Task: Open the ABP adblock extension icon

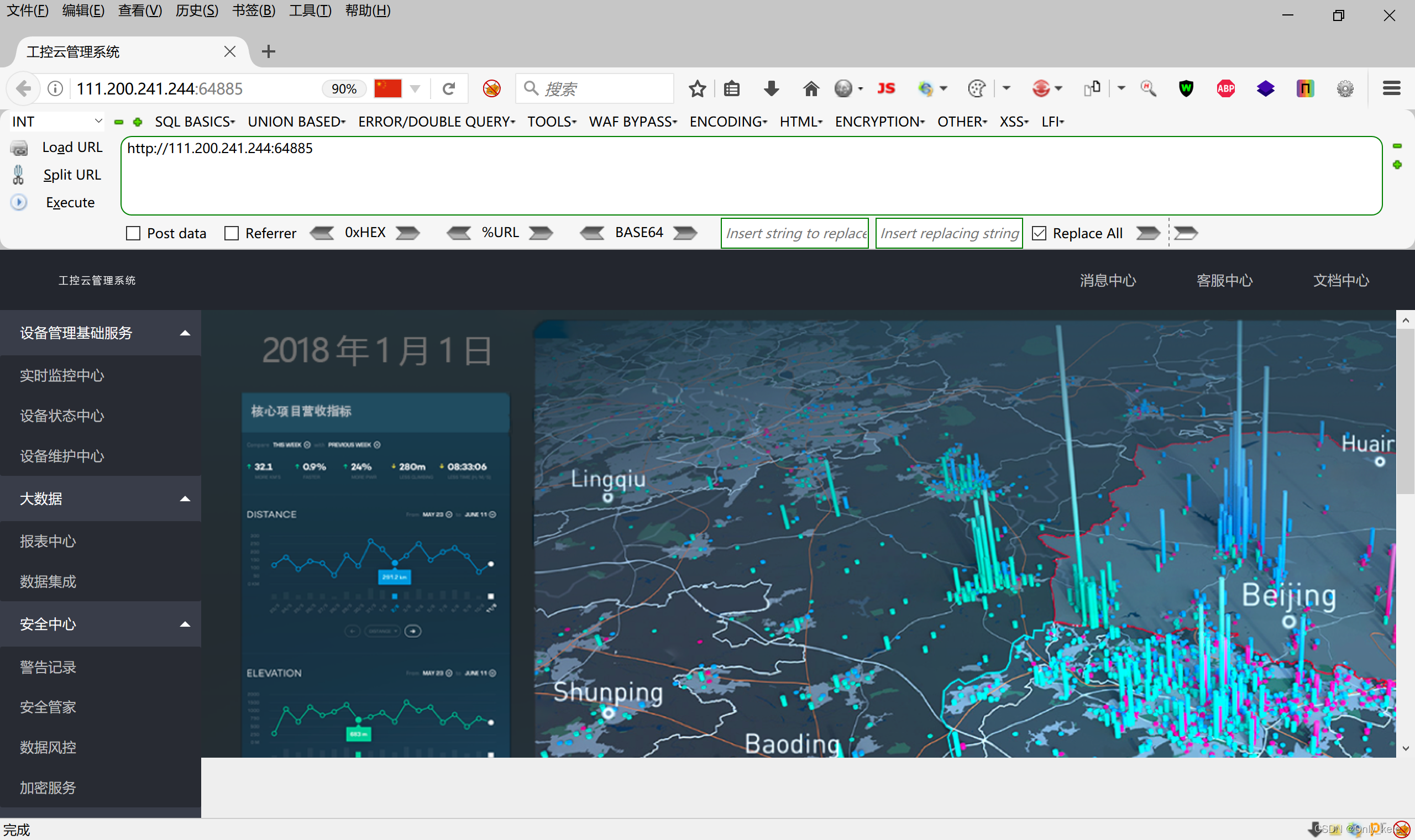Action: tap(1225, 88)
